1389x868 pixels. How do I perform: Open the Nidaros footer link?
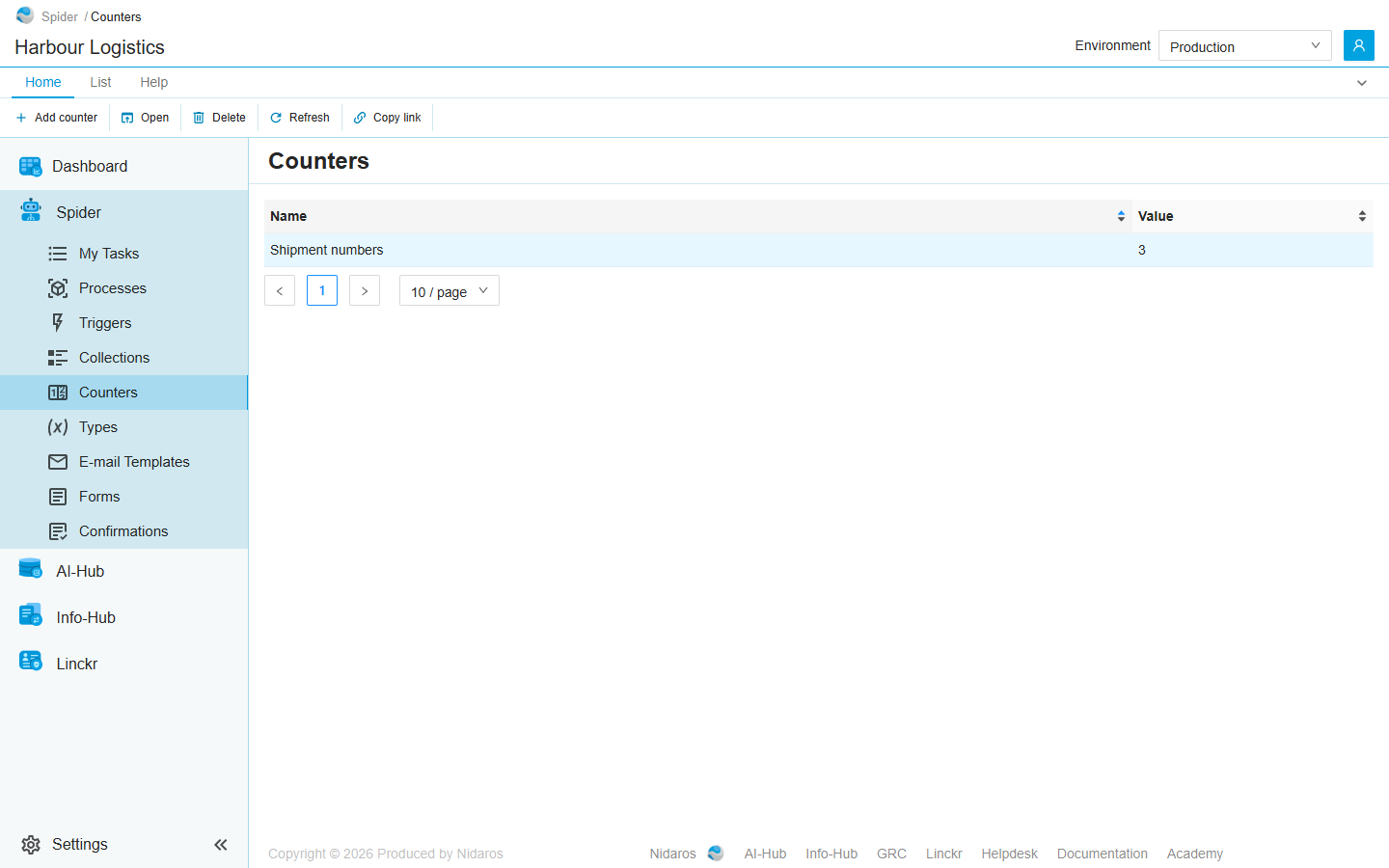tap(672, 854)
